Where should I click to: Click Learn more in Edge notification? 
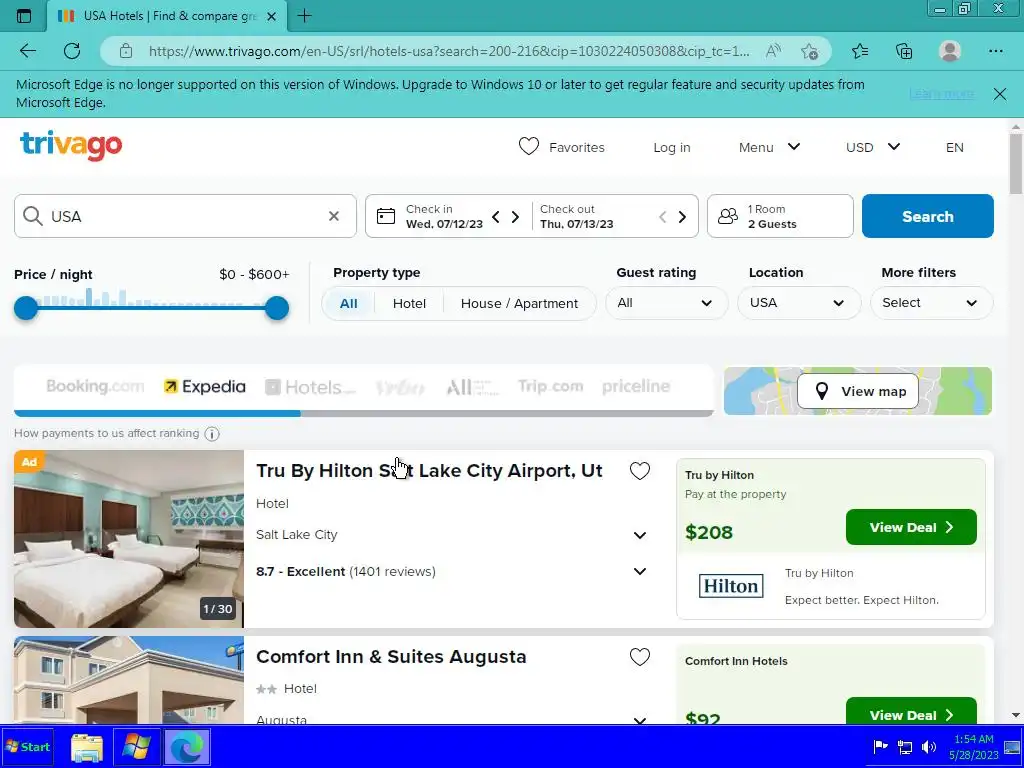pos(941,93)
